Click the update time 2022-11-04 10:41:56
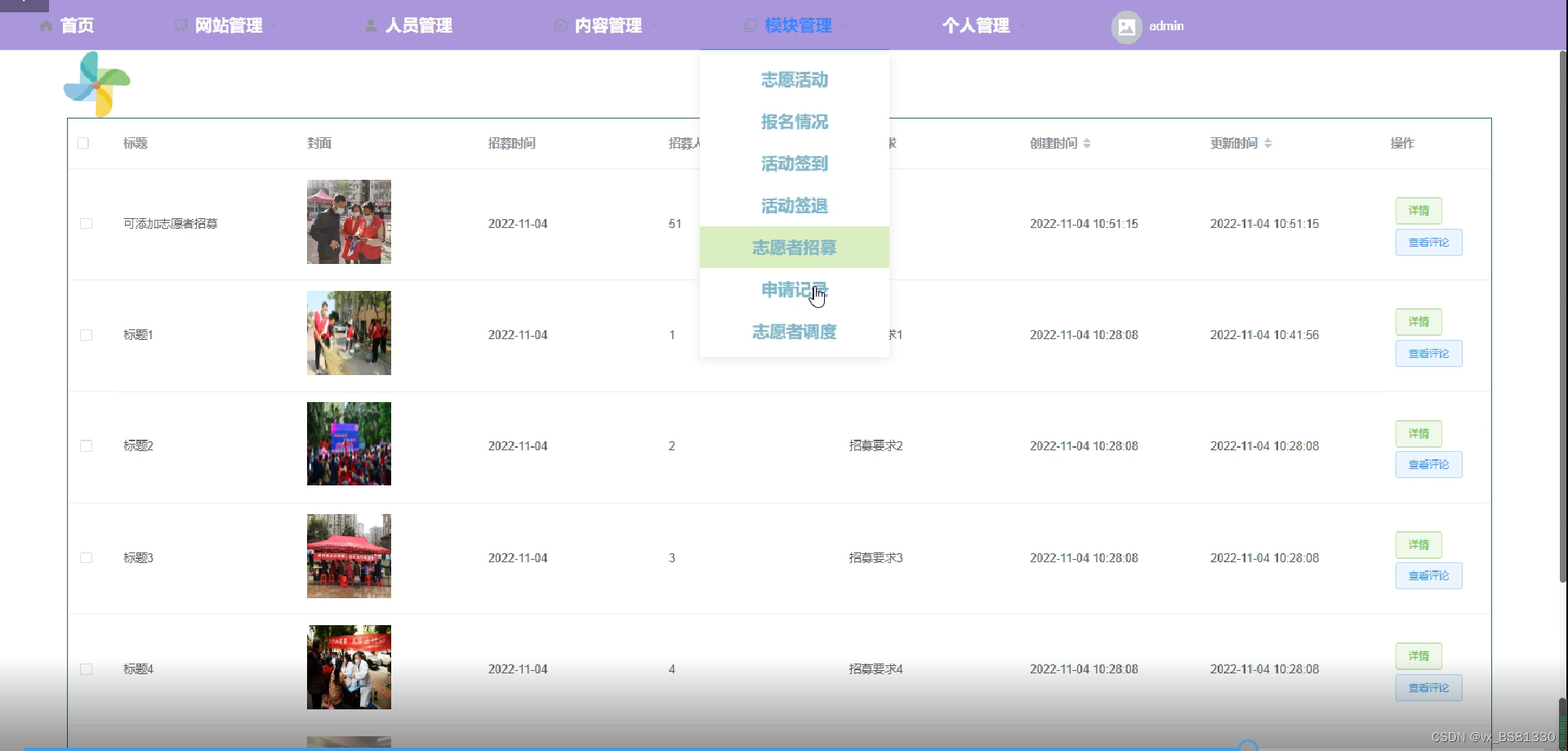 [1264, 335]
